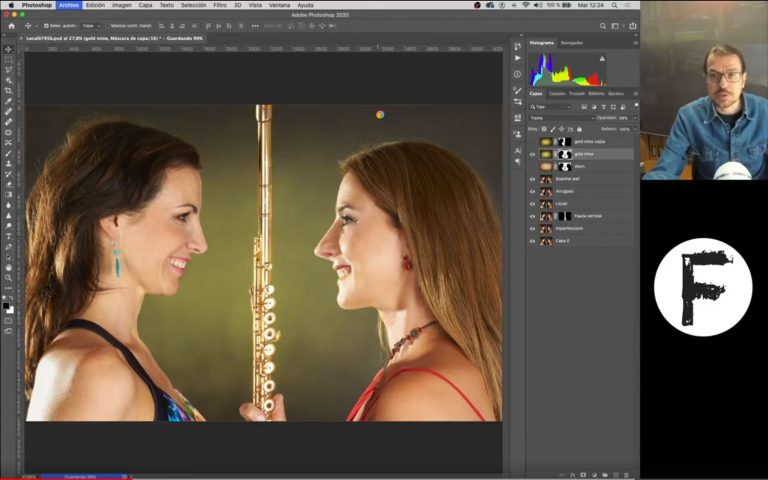This screenshot has width=768, height=480.
Task: Click the Wi-Fi status icon in menu bar
Action: tap(526, 5)
